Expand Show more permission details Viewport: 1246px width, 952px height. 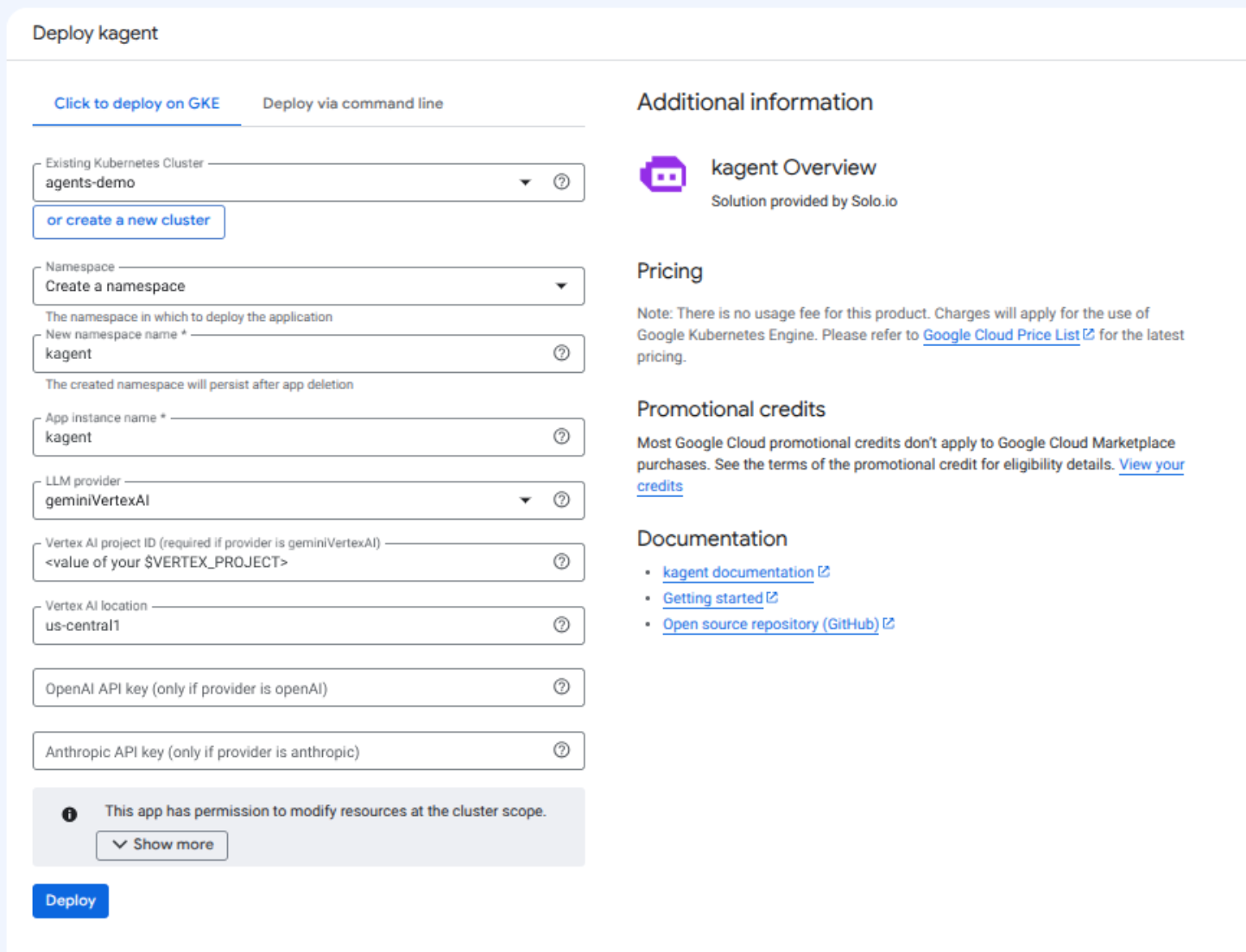(162, 845)
